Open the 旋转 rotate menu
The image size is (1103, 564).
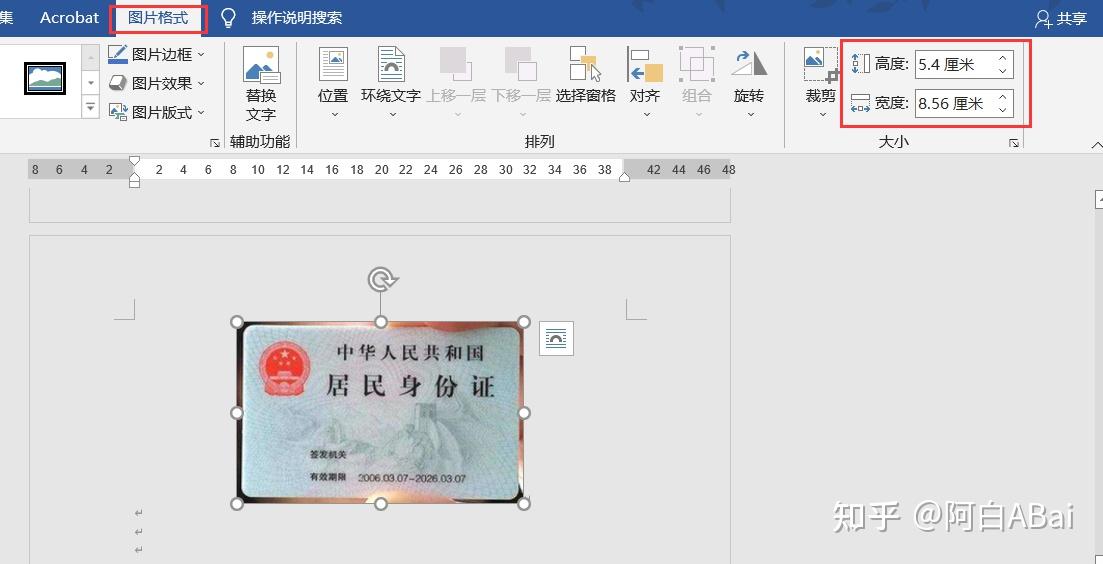pos(748,83)
